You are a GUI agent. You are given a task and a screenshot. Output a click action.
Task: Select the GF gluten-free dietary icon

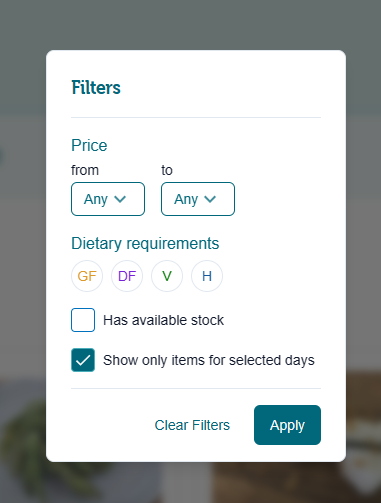coord(87,276)
